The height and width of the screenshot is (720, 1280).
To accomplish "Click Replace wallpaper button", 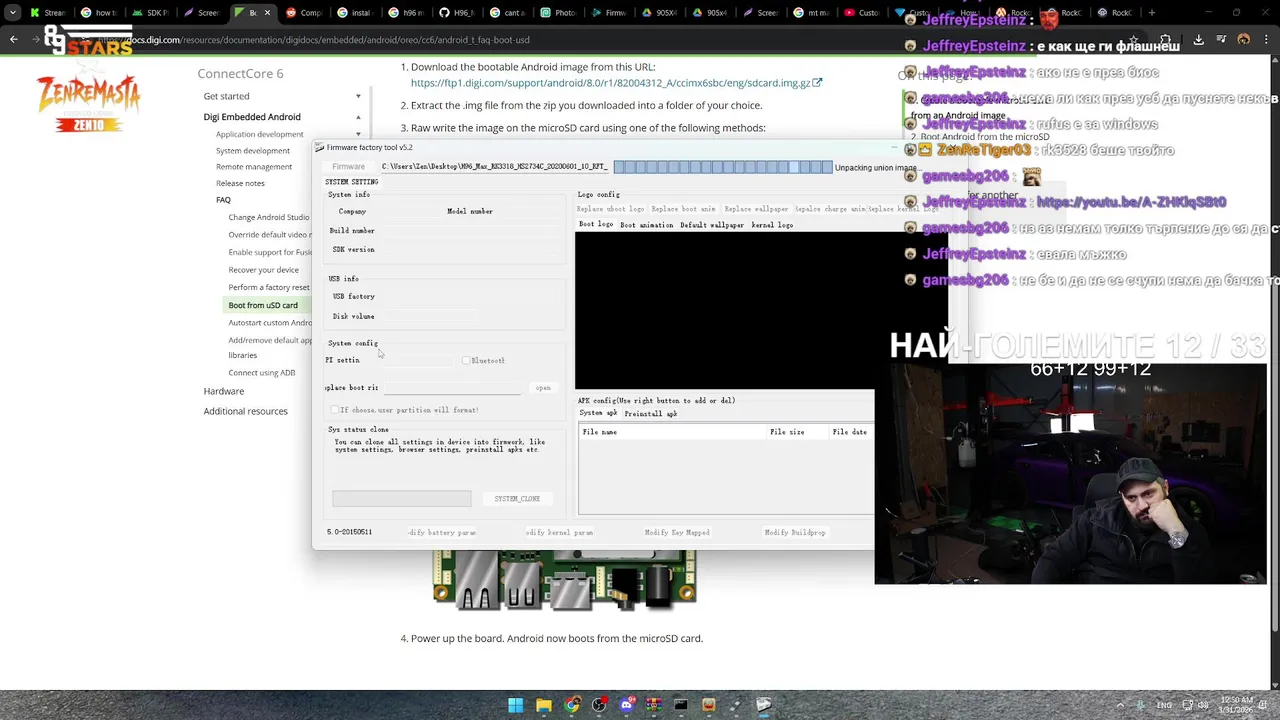I will click(x=757, y=209).
